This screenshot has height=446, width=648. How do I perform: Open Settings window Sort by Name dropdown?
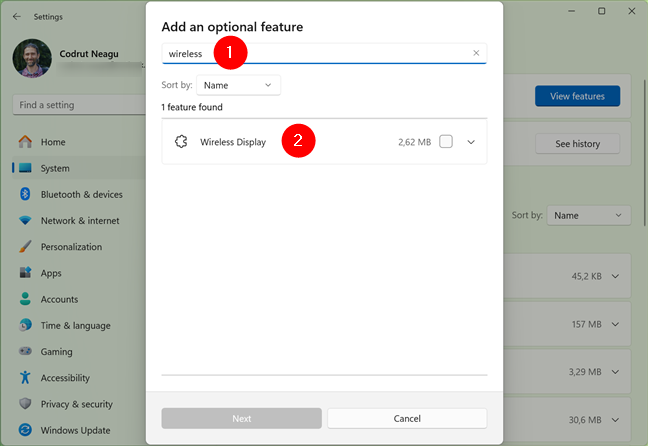588,215
